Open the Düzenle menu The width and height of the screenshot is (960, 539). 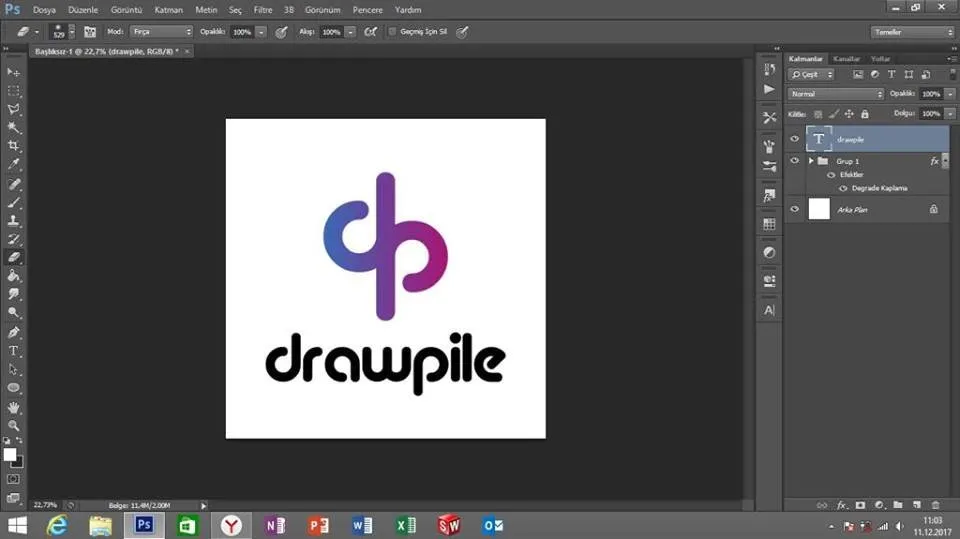[83, 10]
